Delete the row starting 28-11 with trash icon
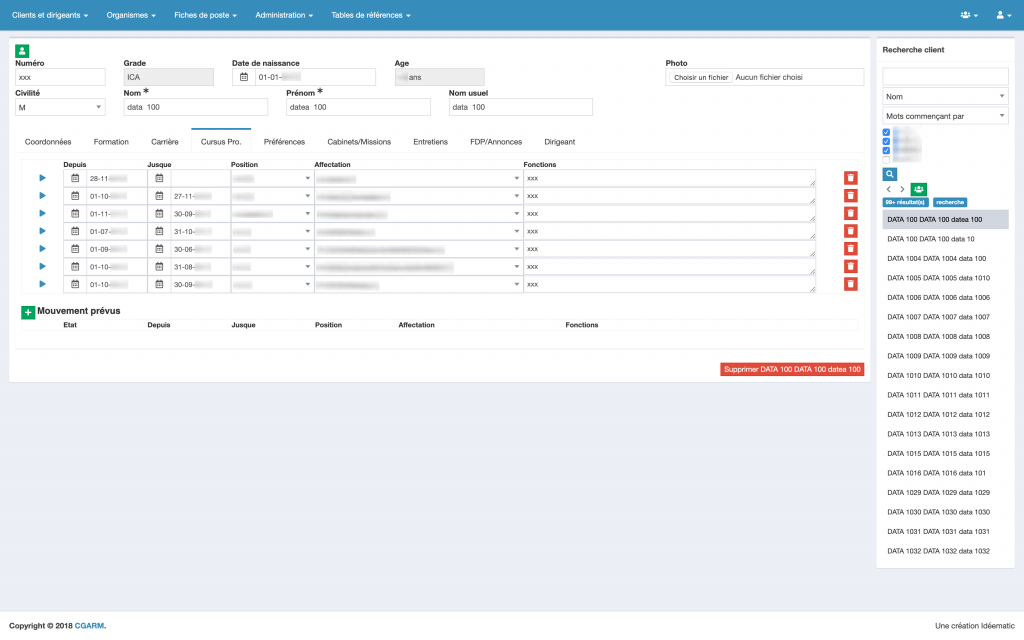The image size is (1024, 640). (850, 178)
